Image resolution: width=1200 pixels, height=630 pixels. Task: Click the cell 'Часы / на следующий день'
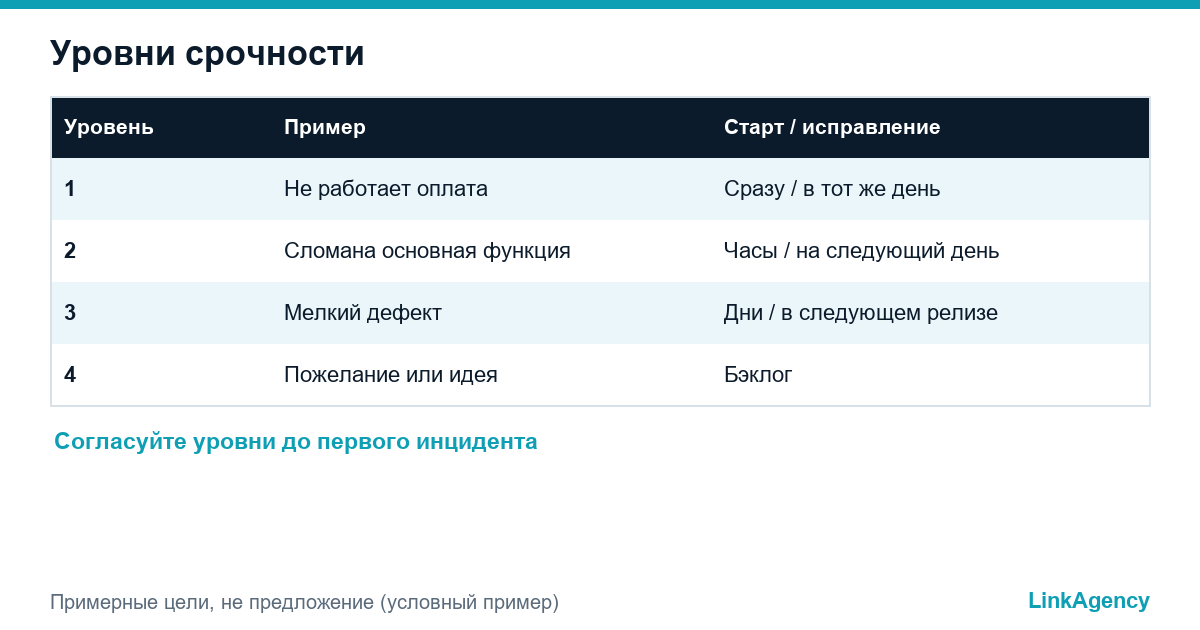pos(862,251)
